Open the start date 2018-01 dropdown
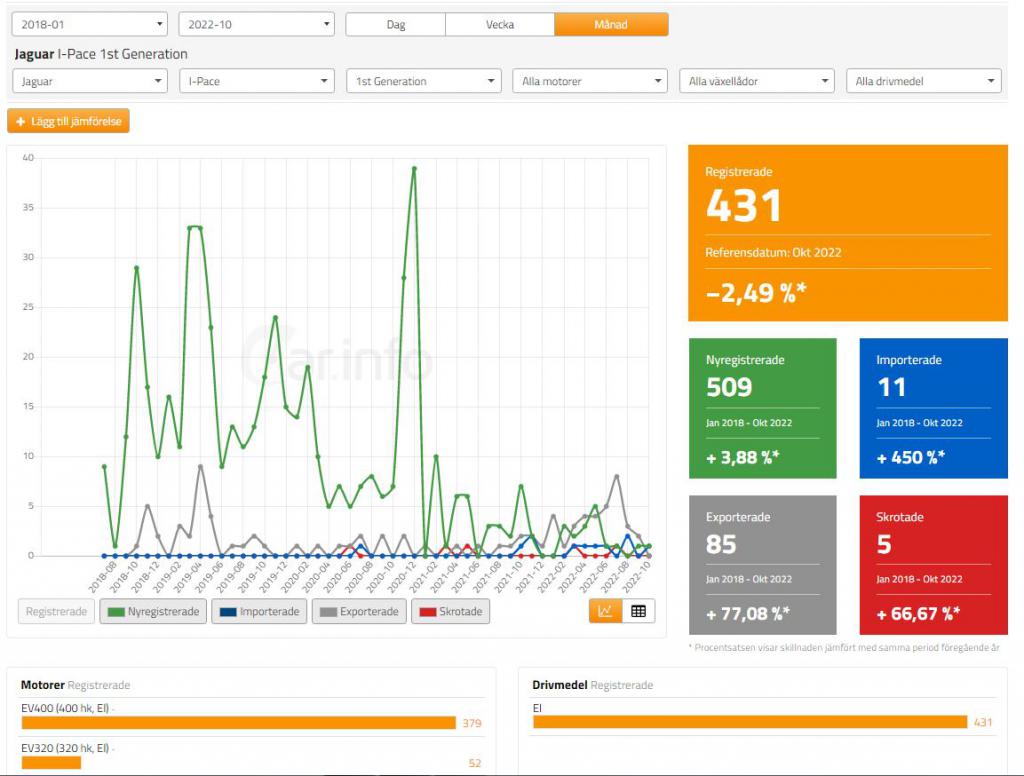Viewport: 1024px width, 776px height. click(x=89, y=25)
